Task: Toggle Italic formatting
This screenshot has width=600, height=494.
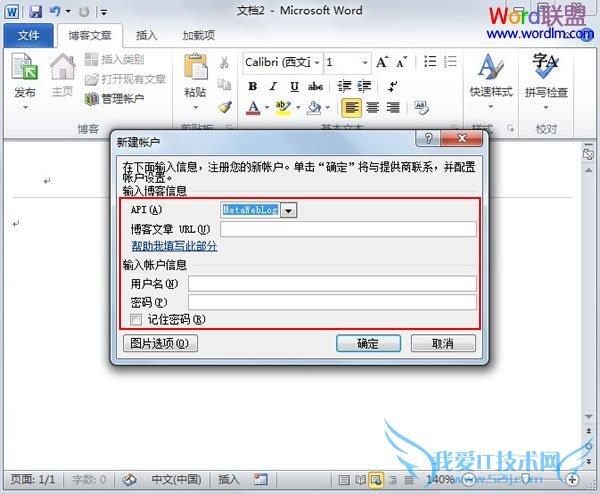Action: [273, 86]
